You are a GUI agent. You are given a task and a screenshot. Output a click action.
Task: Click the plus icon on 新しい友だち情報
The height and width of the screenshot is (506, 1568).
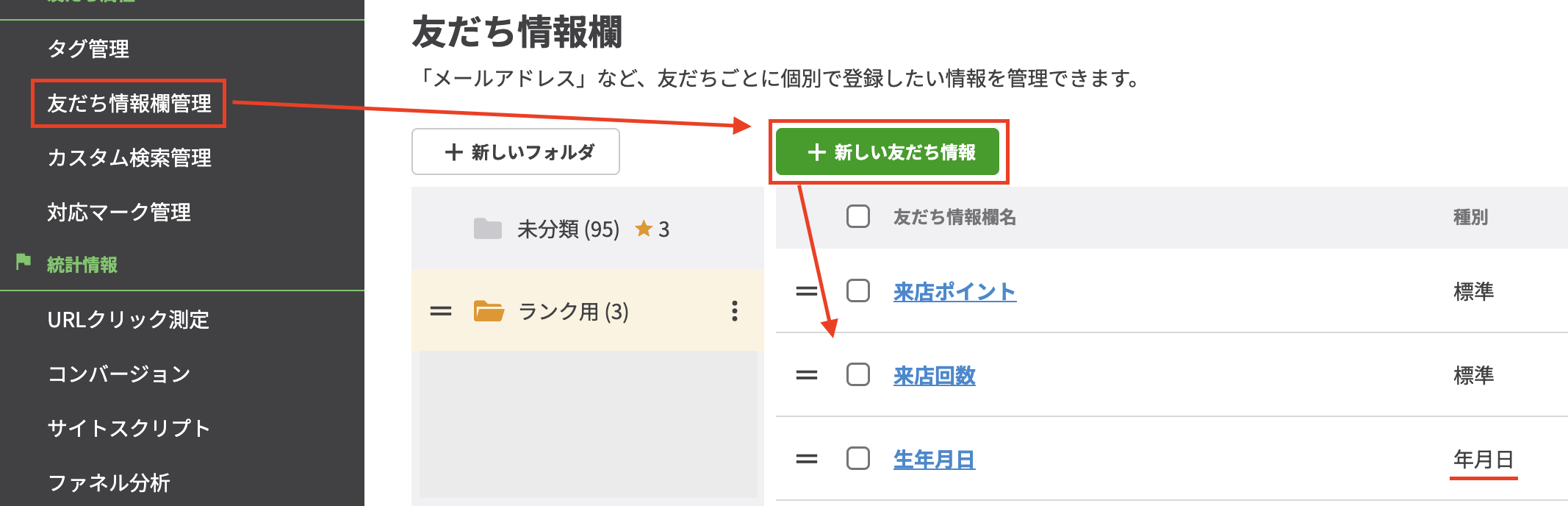click(816, 153)
